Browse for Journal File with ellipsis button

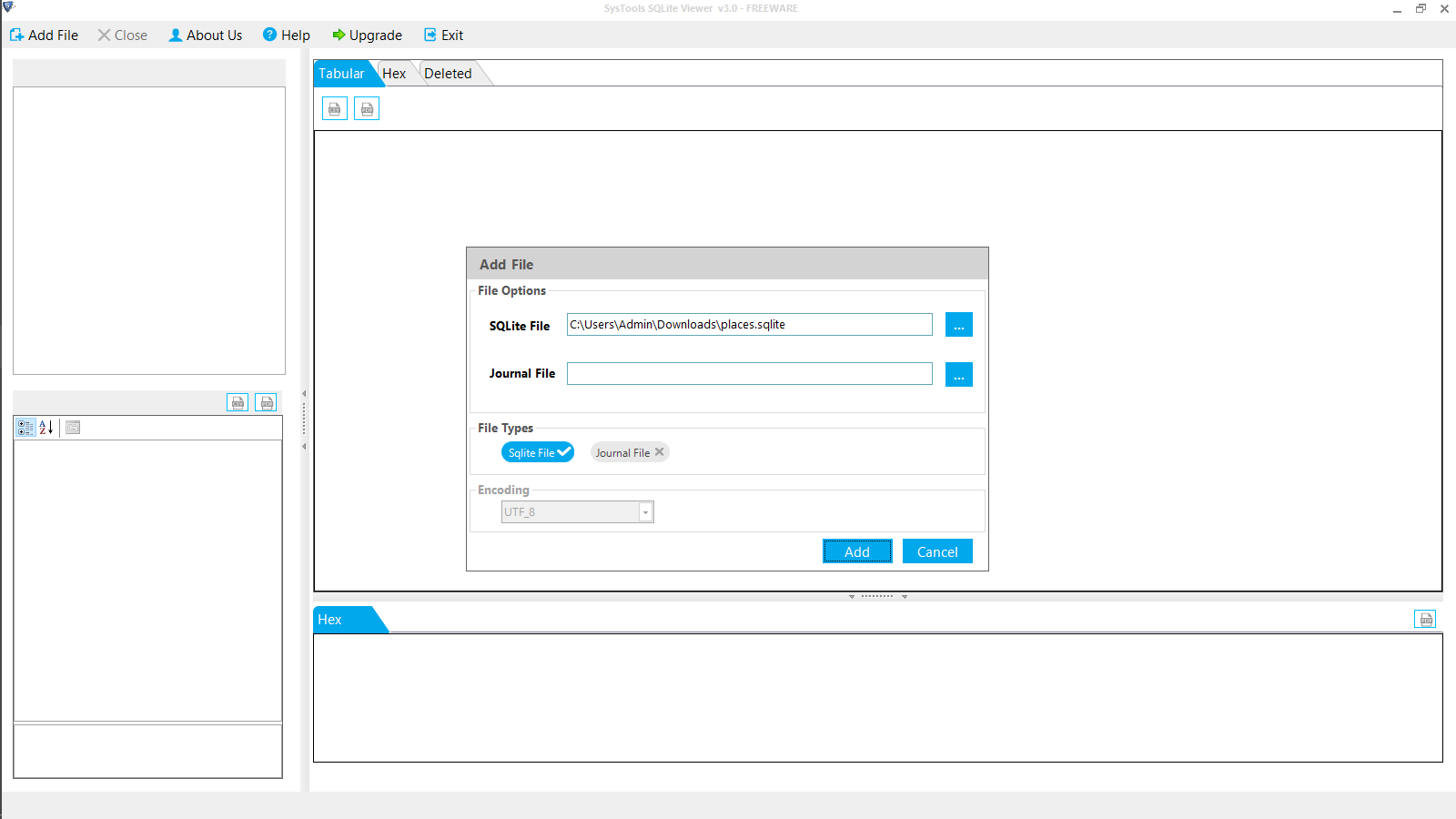(x=959, y=374)
